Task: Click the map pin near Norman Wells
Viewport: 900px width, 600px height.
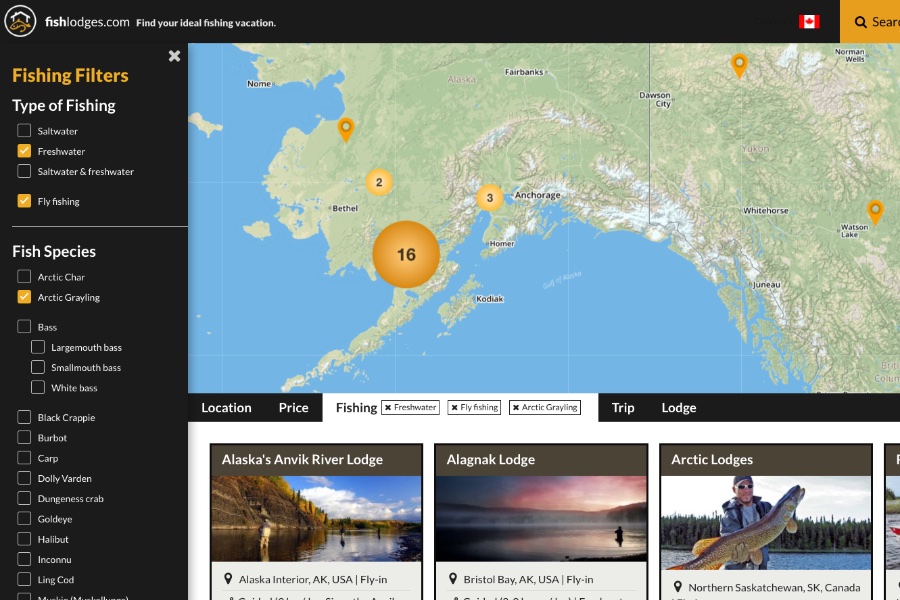Action: [x=739, y=65]
